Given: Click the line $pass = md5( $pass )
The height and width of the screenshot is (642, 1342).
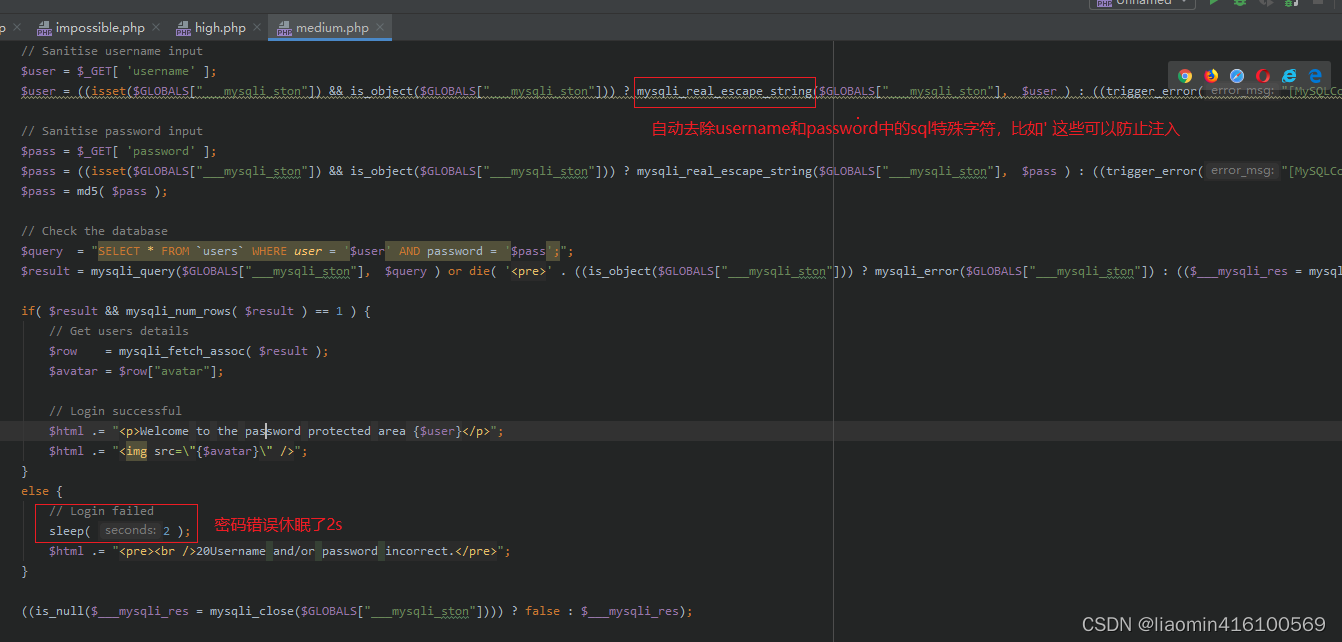Looking at the screenshot, I should tap(94, 191).
